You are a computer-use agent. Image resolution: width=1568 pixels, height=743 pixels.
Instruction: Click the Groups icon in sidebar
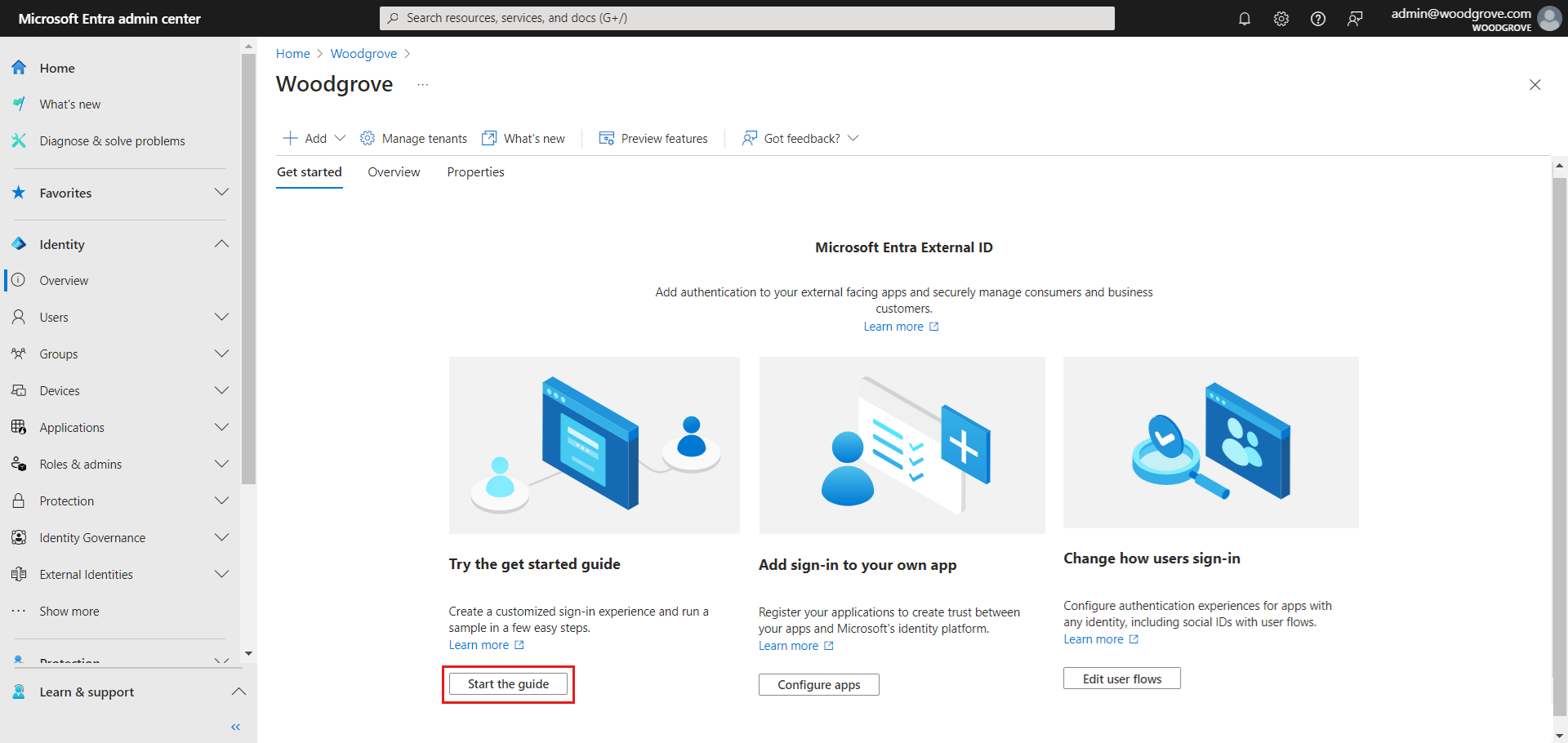19,354
